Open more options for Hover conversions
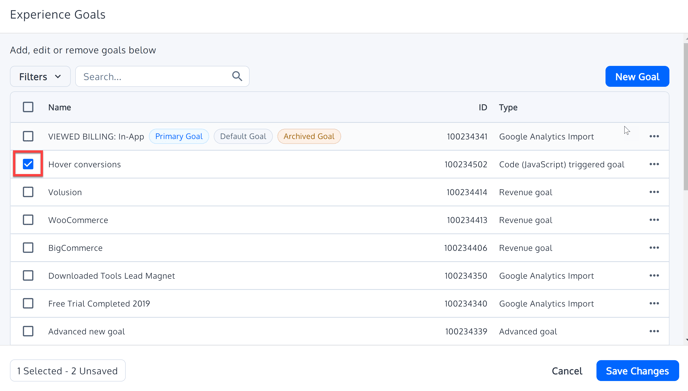The image size is (688, 391). [654, 164]
